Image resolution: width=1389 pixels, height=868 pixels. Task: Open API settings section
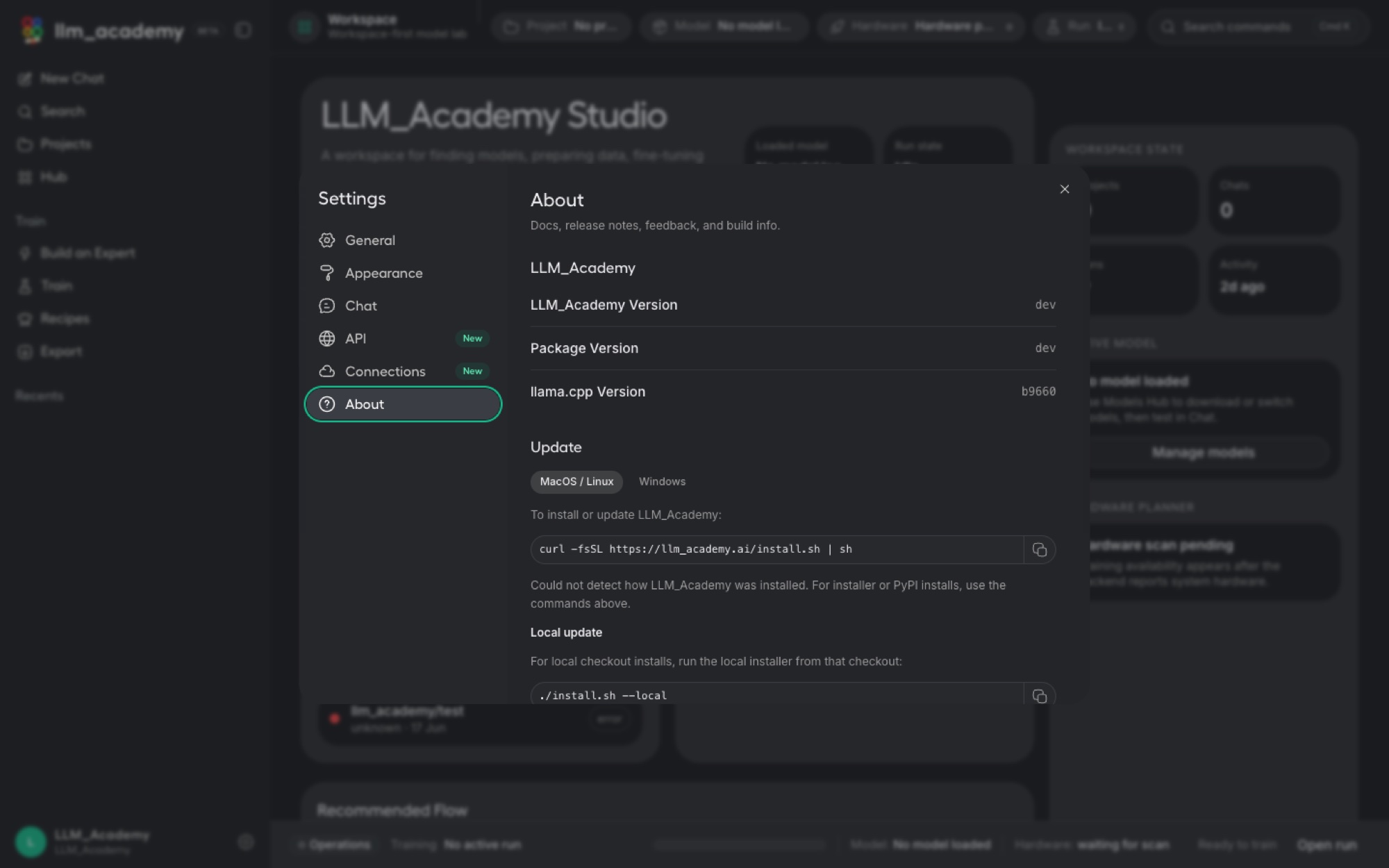(403, 338)
